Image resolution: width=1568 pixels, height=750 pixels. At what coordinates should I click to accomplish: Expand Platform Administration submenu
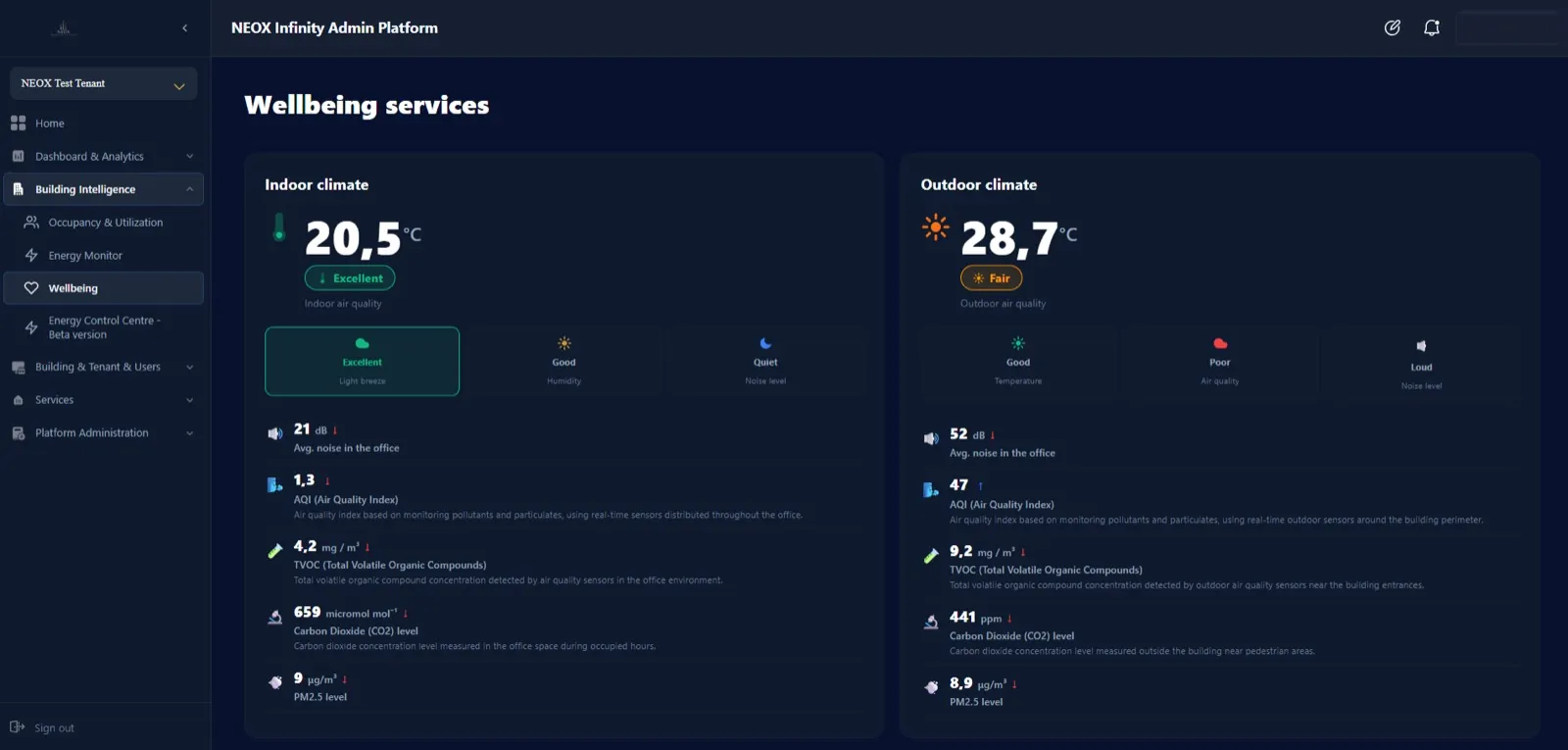click(x=189, y=432)
